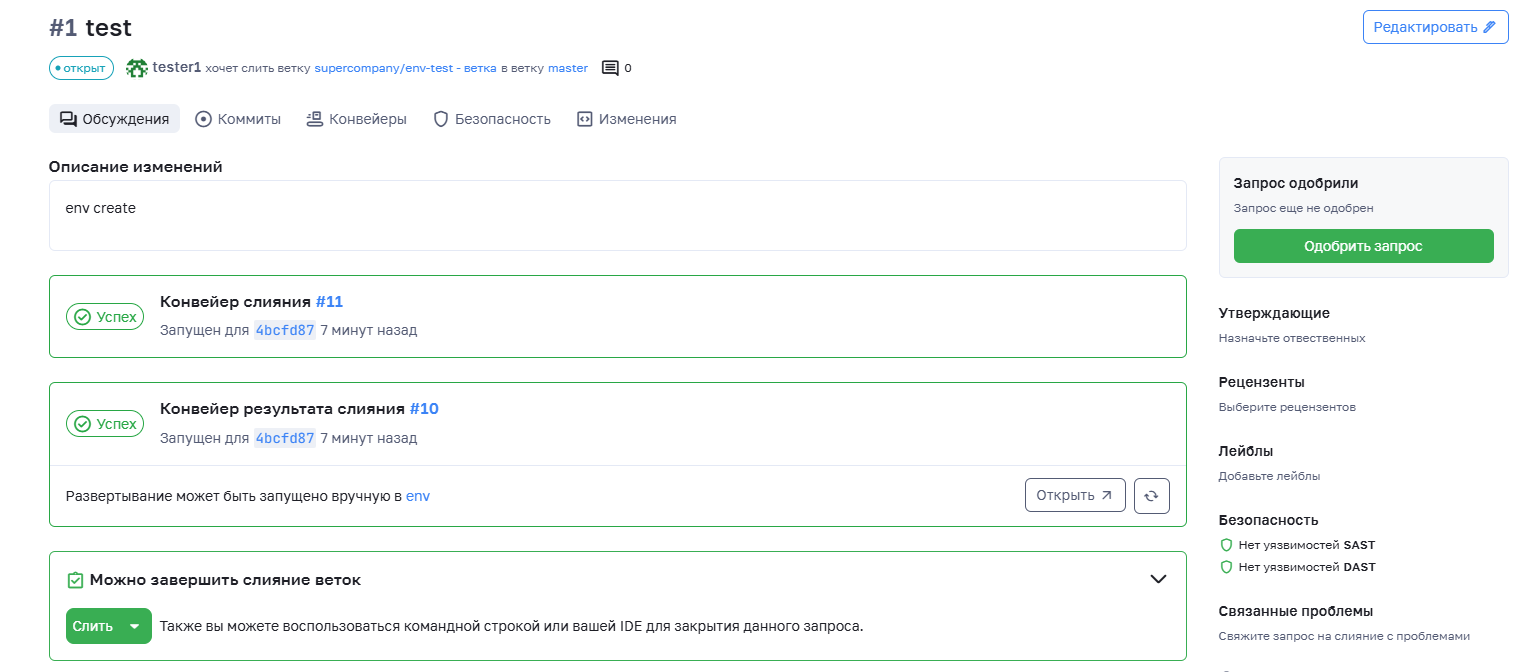
Task: Click tester1's avatar icon
Action: [137, 68]
